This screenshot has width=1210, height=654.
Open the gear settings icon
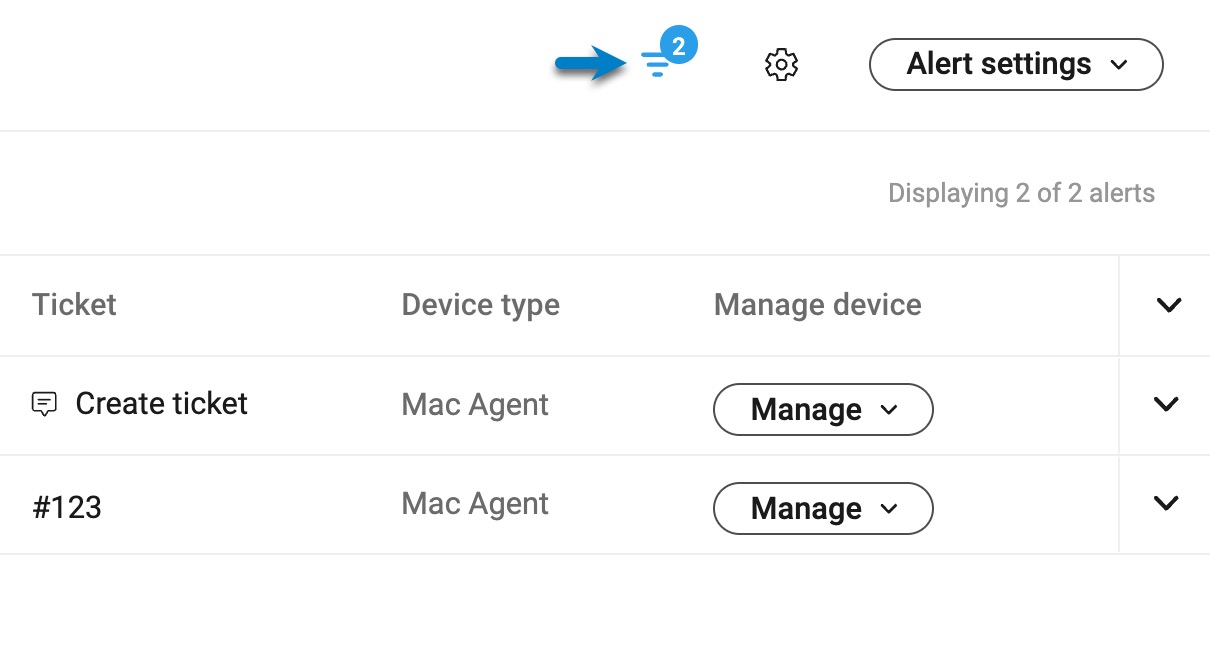[x=781, y=65]
